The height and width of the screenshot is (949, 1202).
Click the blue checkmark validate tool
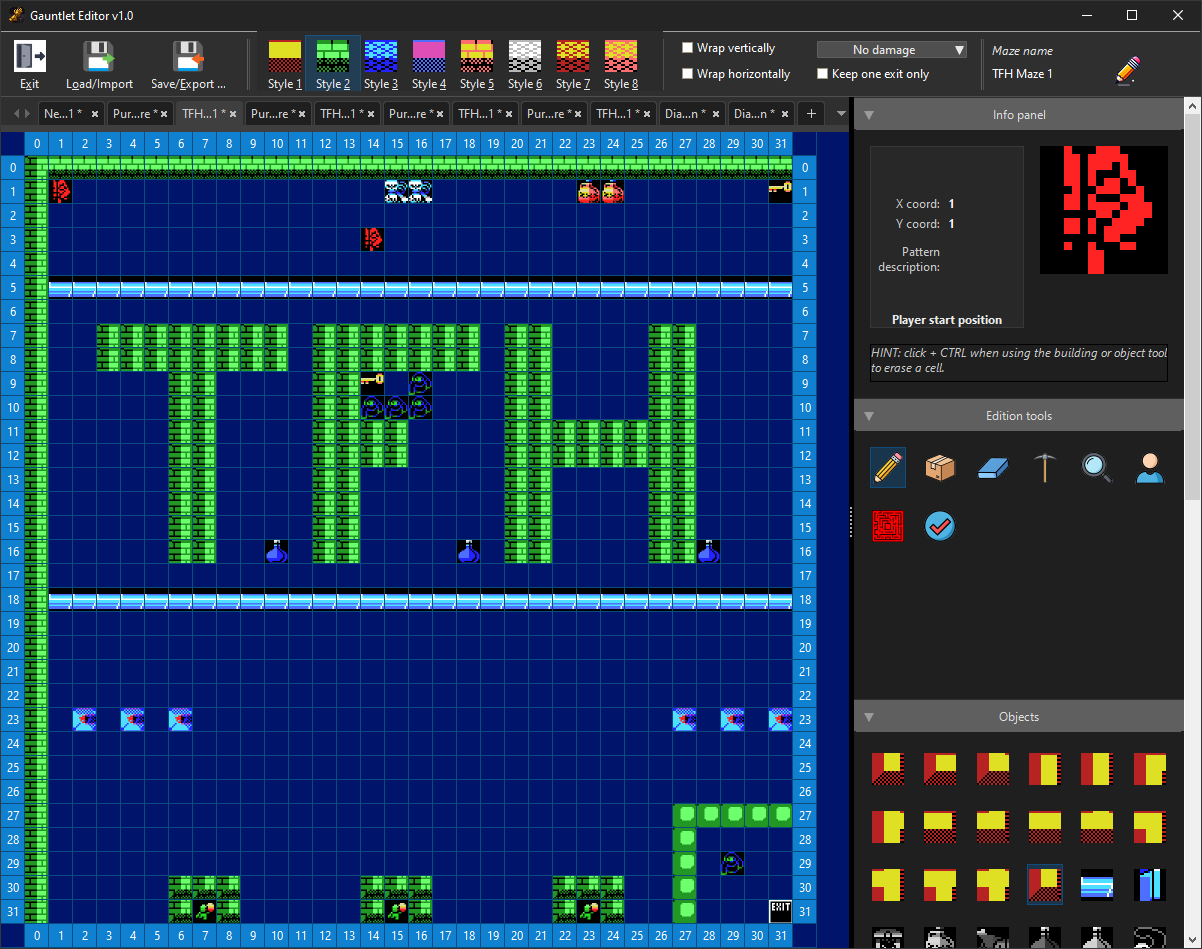point(940,525)
